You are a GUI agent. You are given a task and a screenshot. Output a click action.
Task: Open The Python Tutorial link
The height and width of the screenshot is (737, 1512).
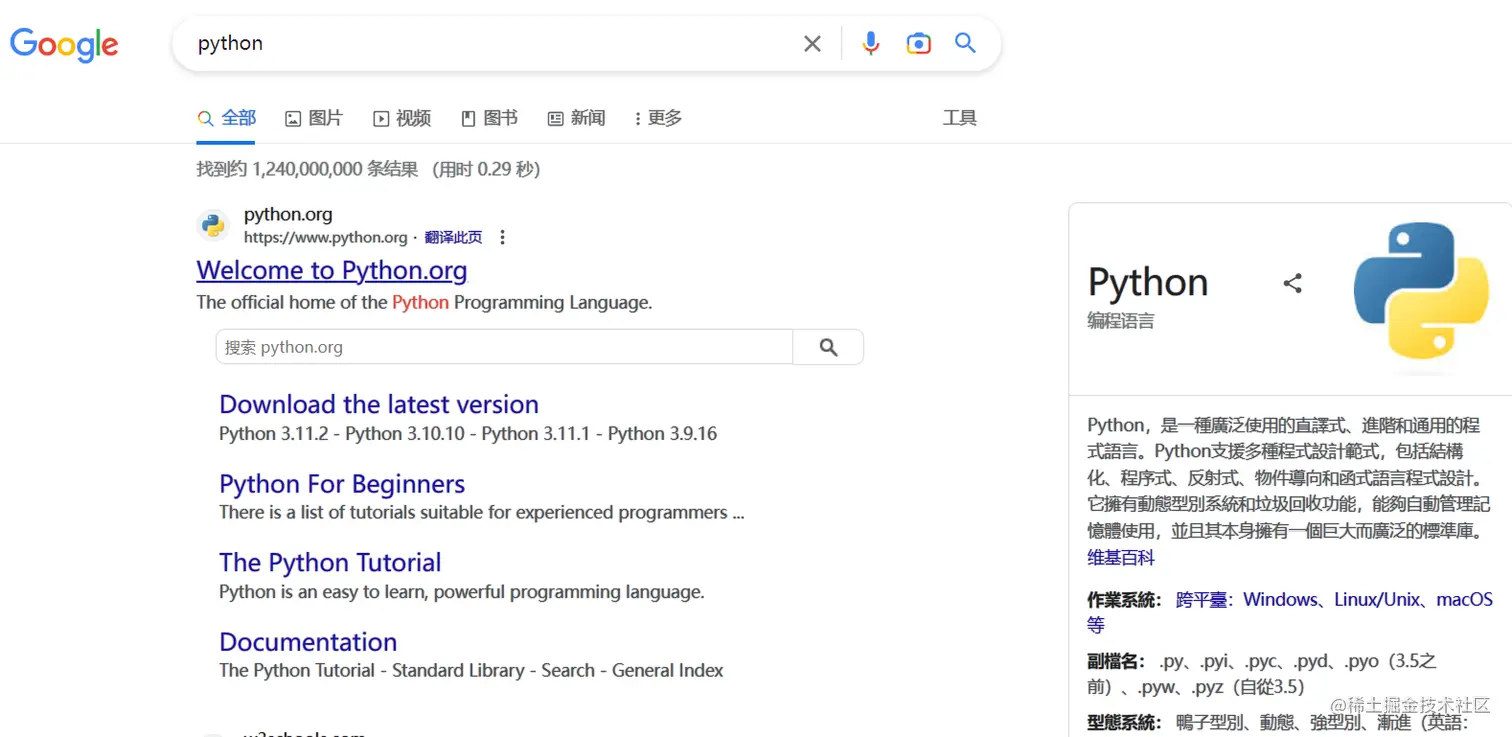(x=330, y=562)
